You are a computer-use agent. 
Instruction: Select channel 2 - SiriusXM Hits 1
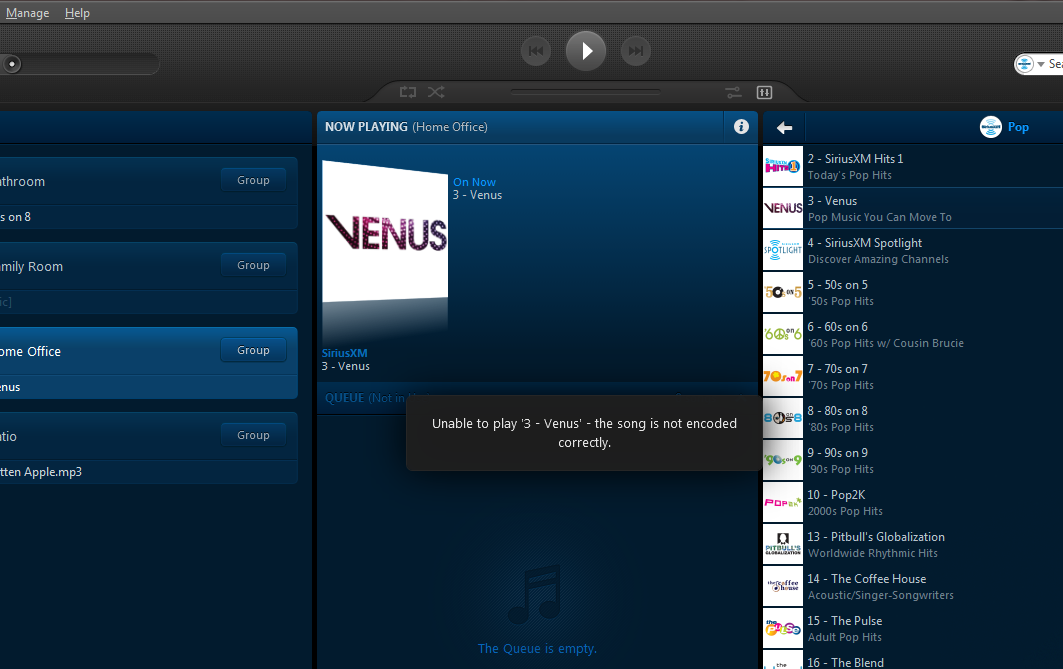tap(912, 166)
